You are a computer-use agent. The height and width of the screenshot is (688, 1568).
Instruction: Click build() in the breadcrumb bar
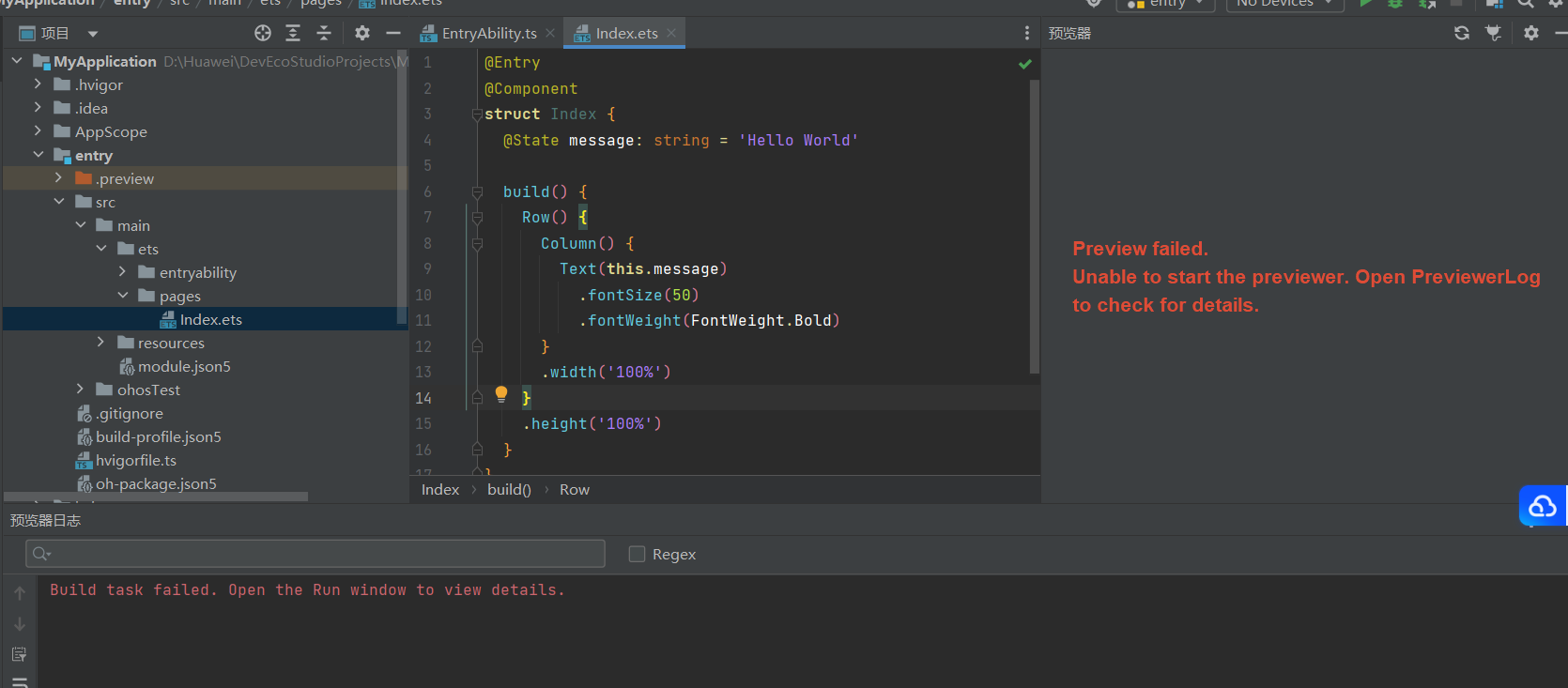(509, 490)
